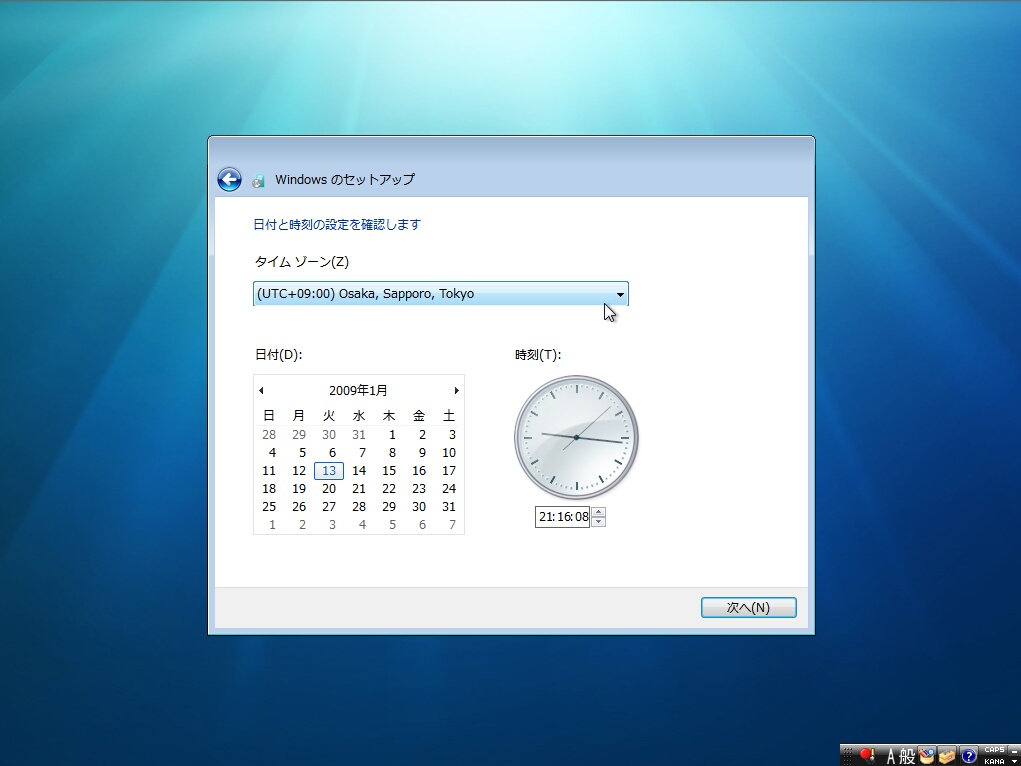
Task: Choose date 19 in the calendar
Action: [299, 489]
